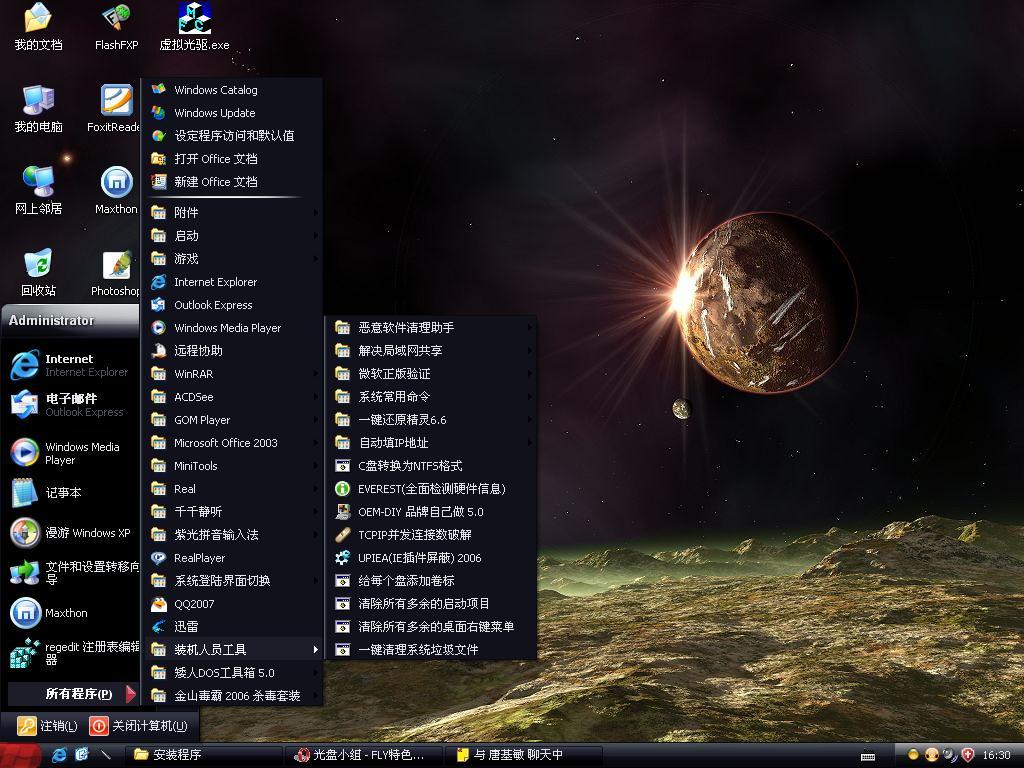1024x768 pixels.
Task: Launch OEM-DIY 品牌自己做 5.0
Action: pyautogui.click(x=431, y=511)
